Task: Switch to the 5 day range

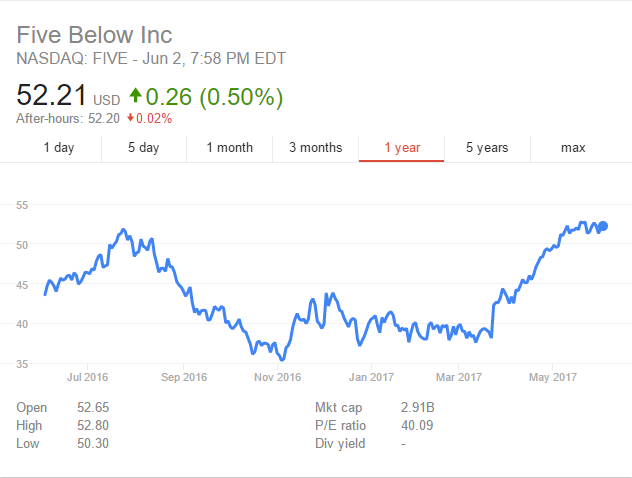Action: pyautogui.click(x=144, y=148)
